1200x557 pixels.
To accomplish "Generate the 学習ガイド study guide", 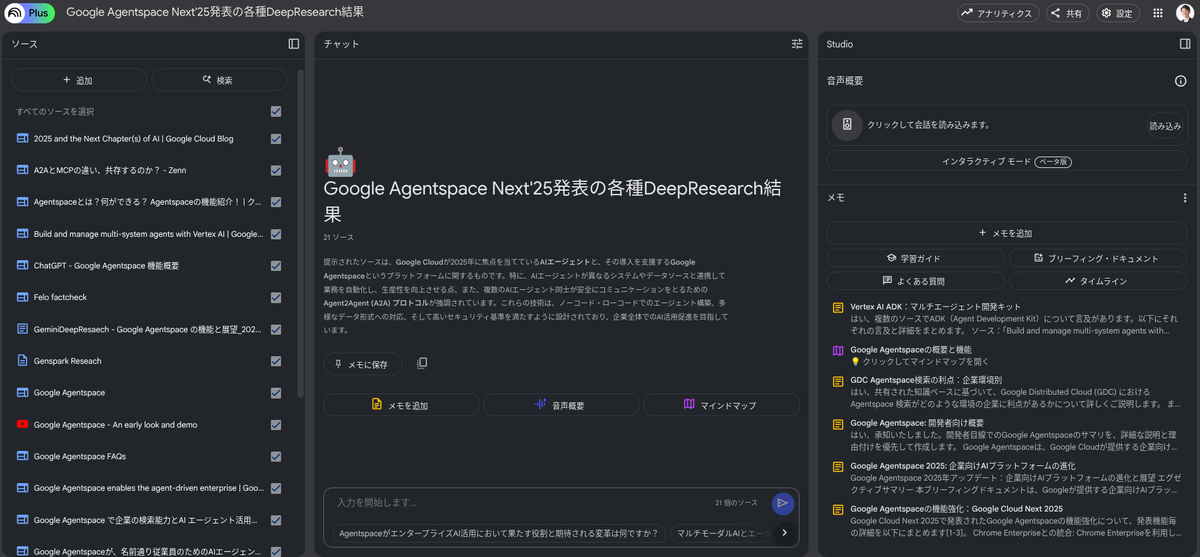I will click(x=915, y=258).
